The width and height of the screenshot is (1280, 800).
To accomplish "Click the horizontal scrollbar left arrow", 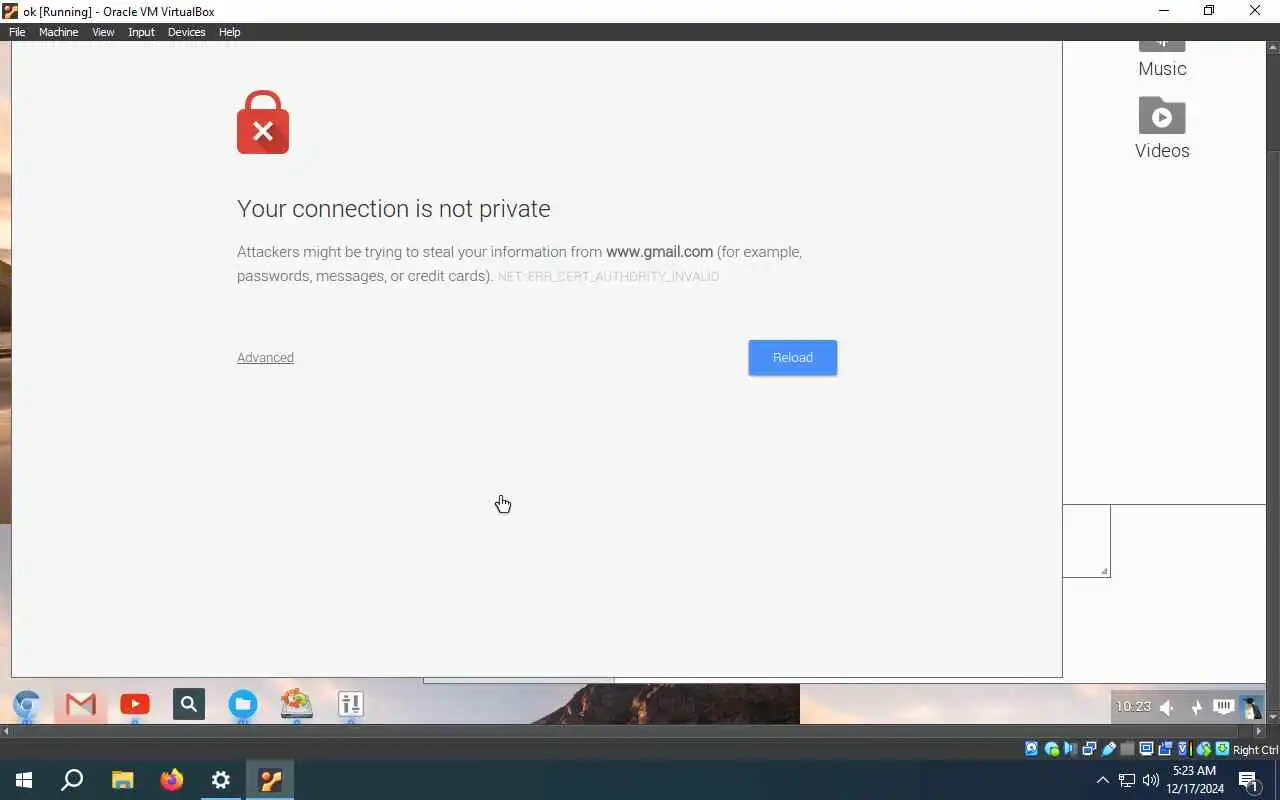I will [x=6, y=731].
